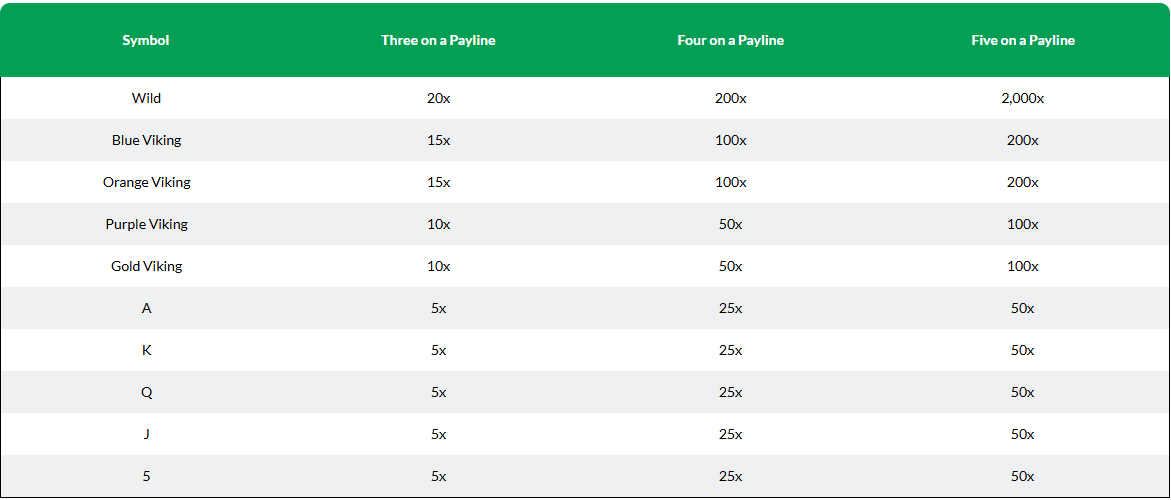Select Blue Viking's 100x four-payline value
Viewport: 1171px width, 500px height.
pyautogui.click(x=730, y=140)
